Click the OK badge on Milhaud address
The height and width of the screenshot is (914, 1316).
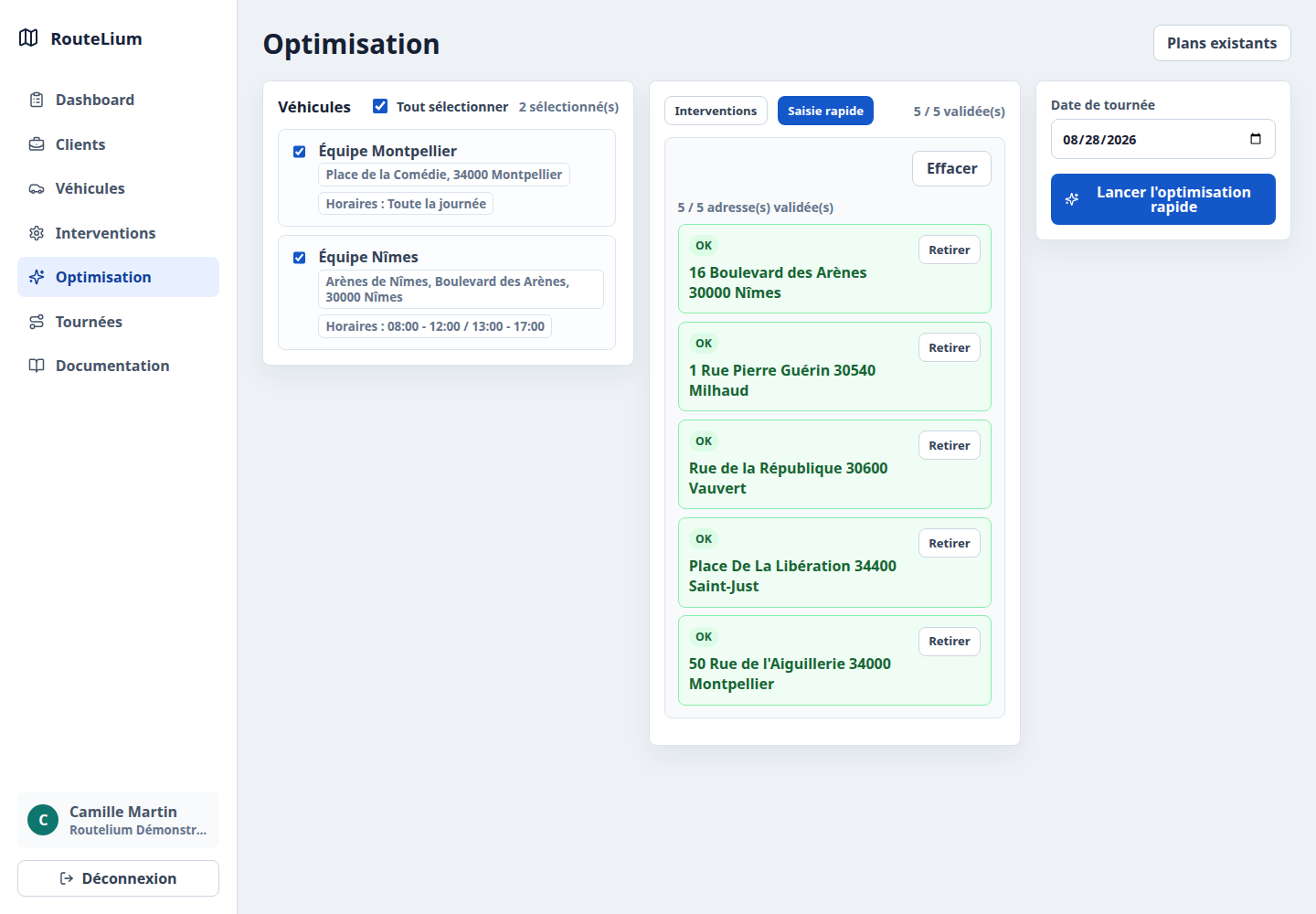[704, 344]
